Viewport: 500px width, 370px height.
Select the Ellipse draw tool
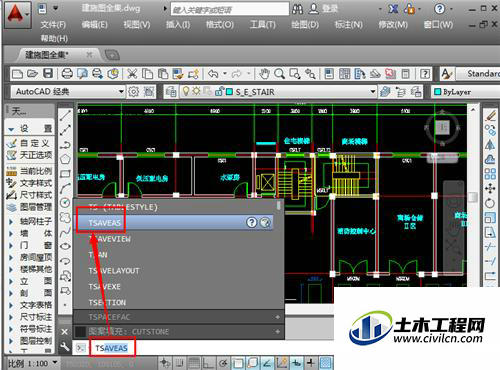pos(65,246)
